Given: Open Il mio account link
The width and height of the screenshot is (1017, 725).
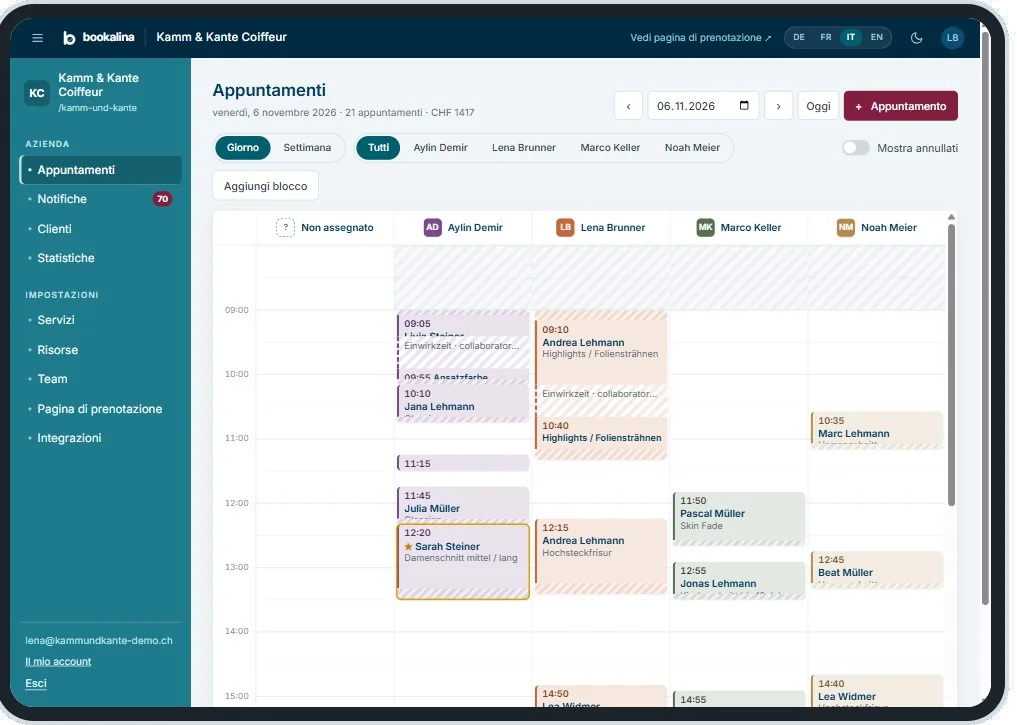Looking at the screenshot, I should (x=58, y=661).
